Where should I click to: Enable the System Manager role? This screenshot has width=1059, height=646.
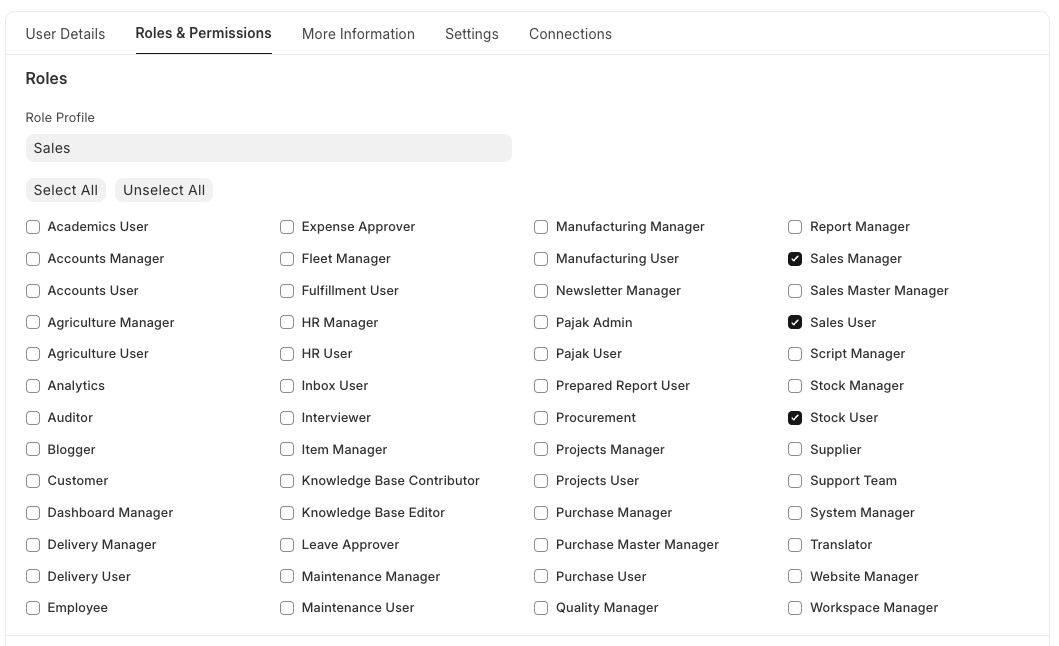(x=794, y=512)
